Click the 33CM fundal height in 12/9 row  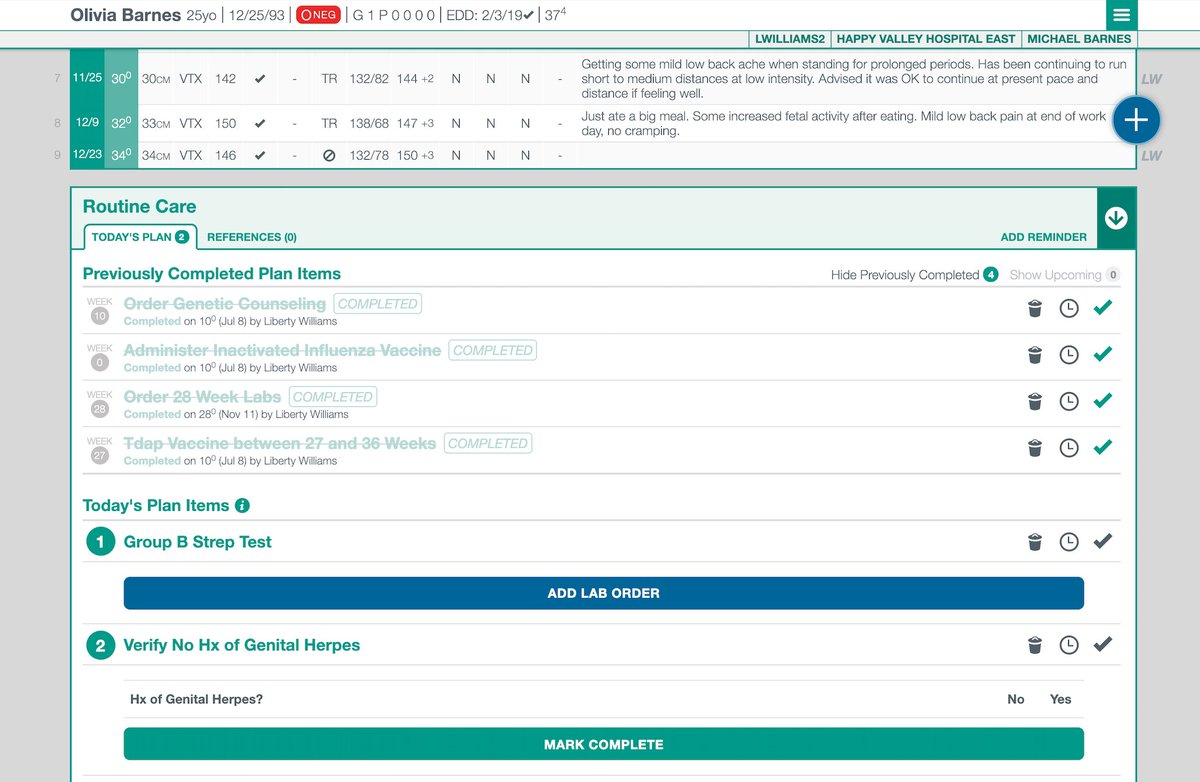pos(155,124)
